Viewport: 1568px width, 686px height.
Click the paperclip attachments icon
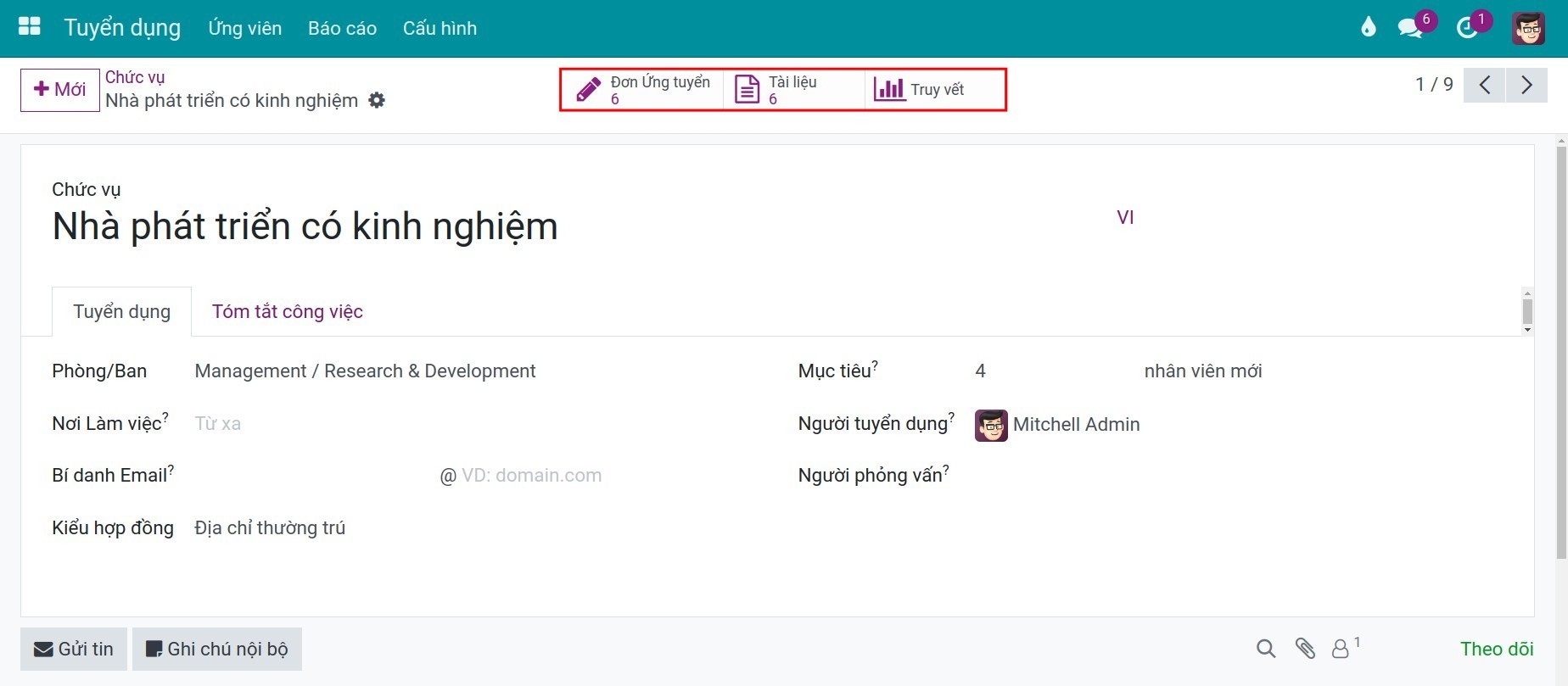click(1305, 650)
